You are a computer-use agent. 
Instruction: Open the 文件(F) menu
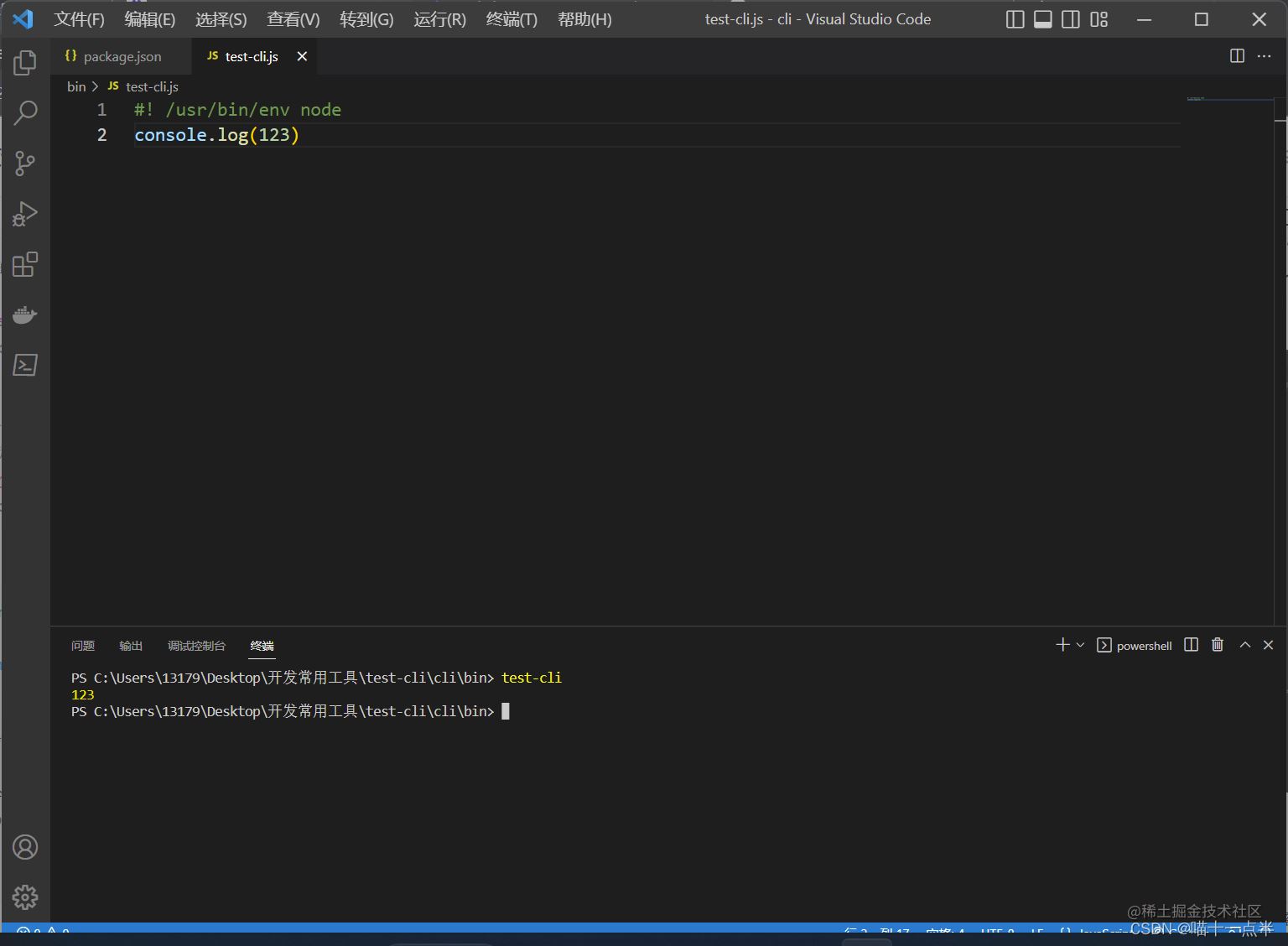(x=79, y=19)
